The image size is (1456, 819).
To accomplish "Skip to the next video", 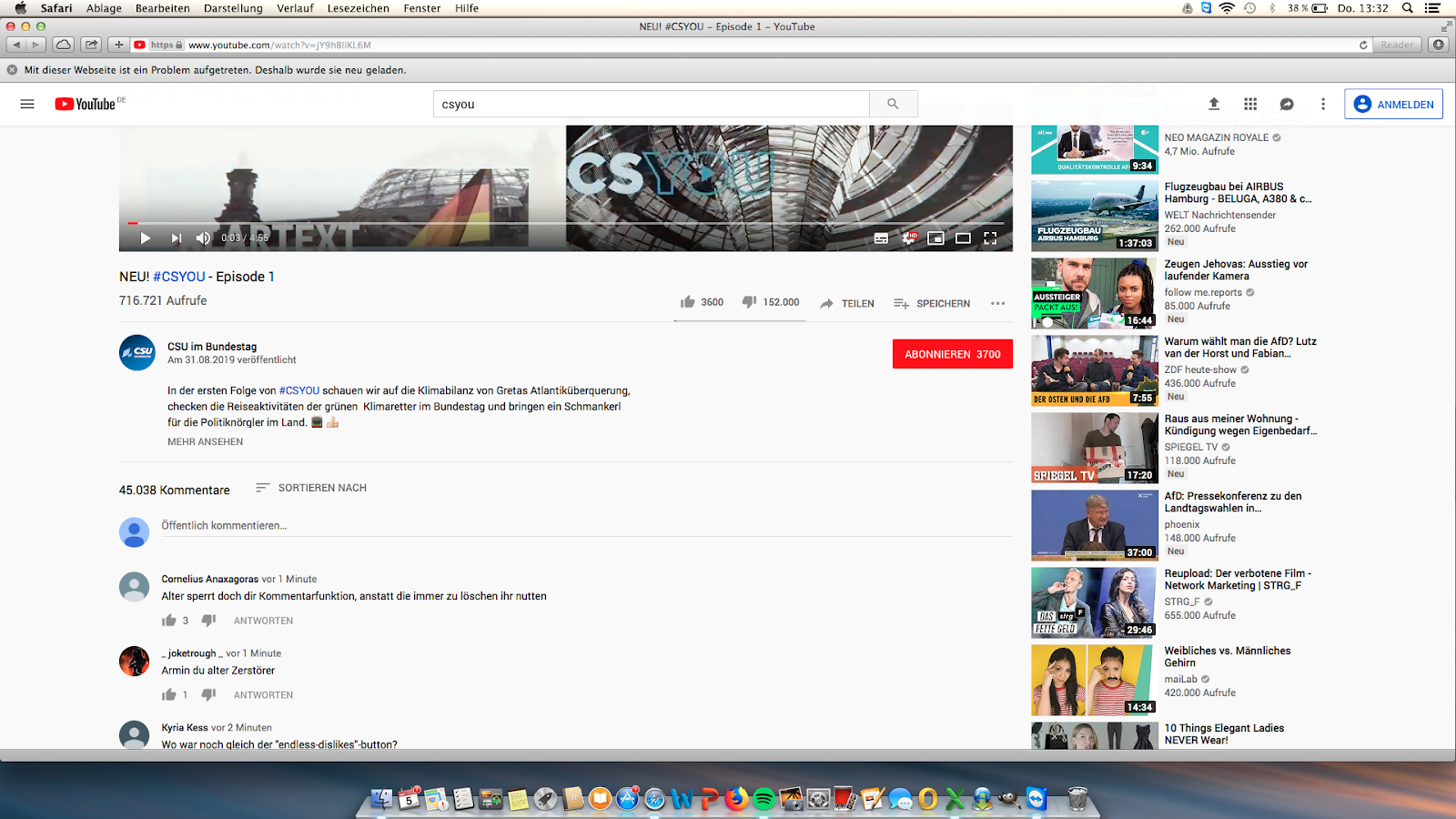I will point(176,238).
